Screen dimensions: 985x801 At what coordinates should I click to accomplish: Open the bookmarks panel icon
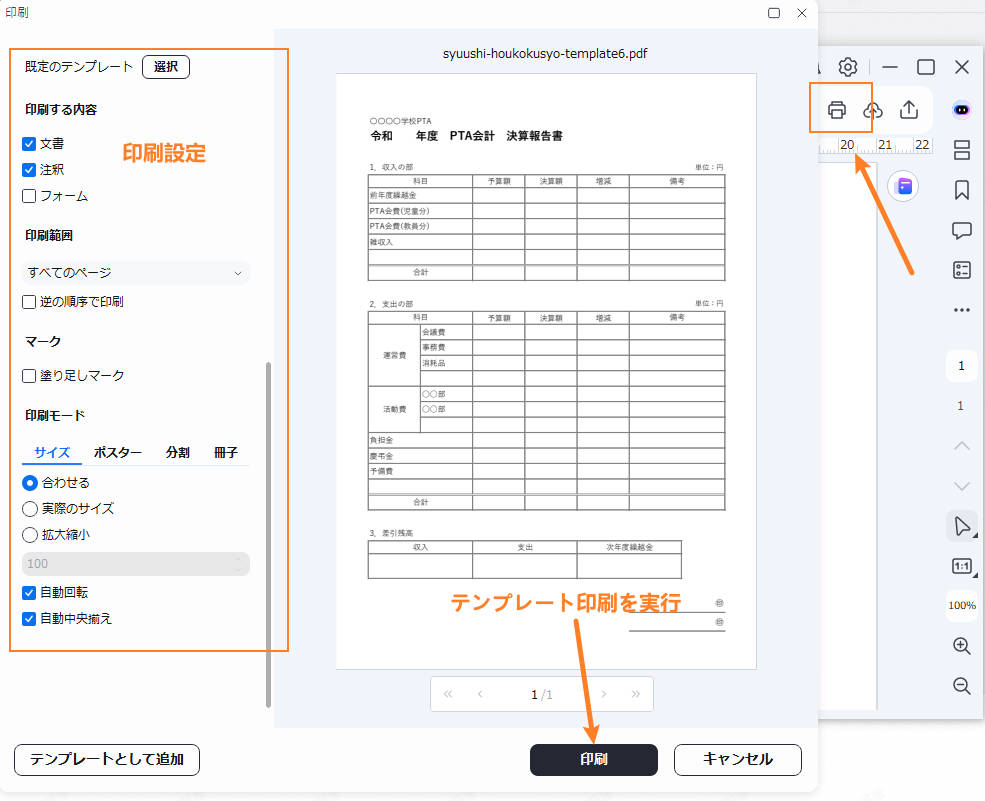point(961,189)
